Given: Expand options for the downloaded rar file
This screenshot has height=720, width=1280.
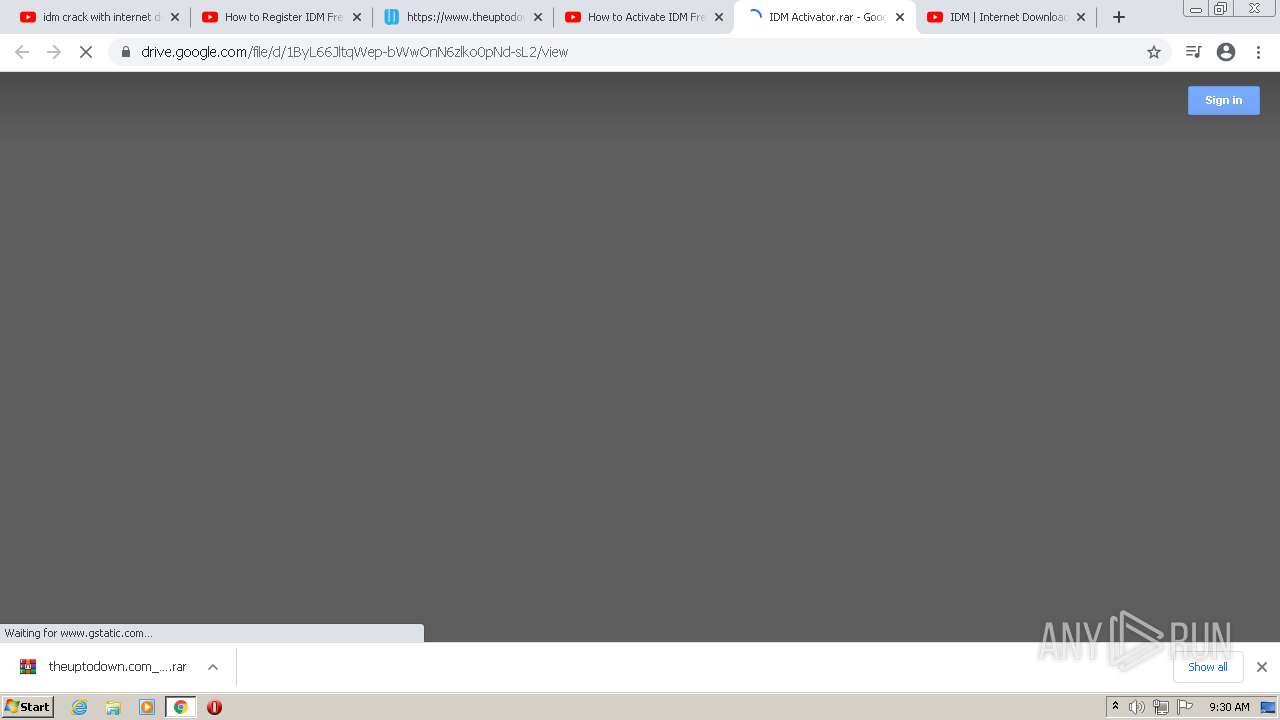Looking at the screenshot, I should (x=213, y=667).
